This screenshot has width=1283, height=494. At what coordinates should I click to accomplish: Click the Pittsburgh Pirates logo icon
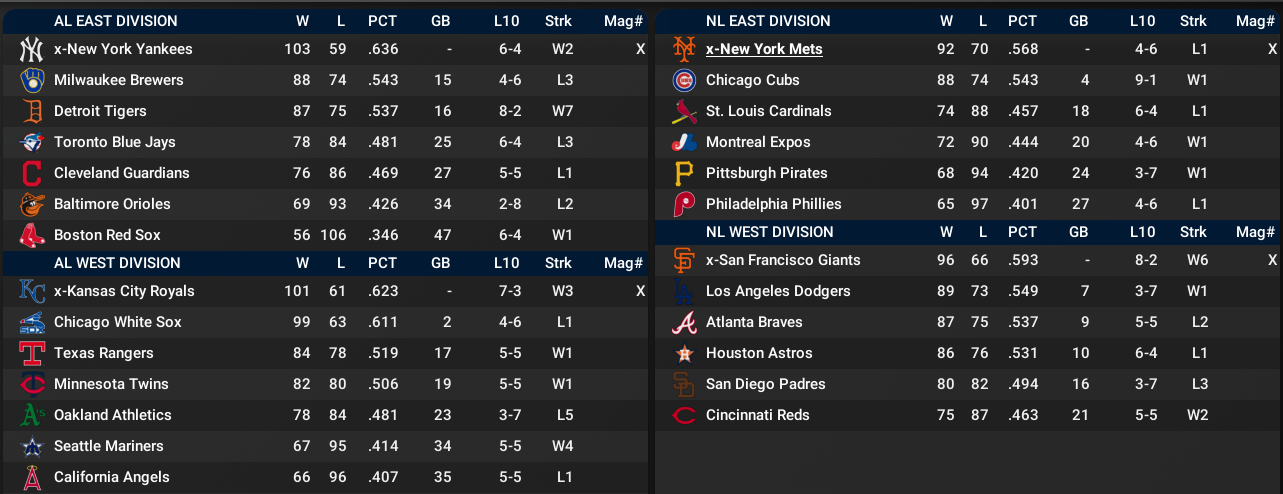tap(684, 173)
